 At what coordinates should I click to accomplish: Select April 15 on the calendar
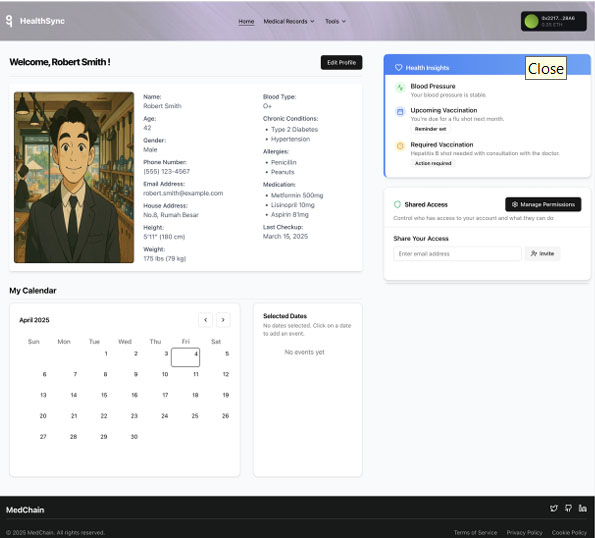[x=104, y=395]
